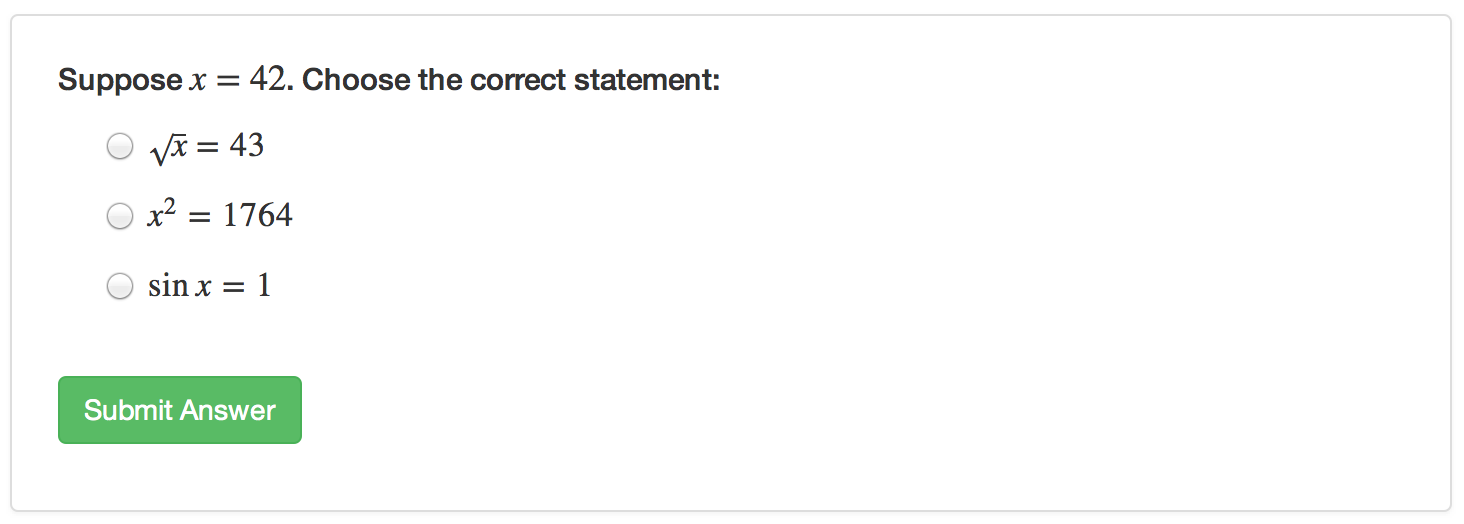Click the word sin in the third option

coord(168,287)
